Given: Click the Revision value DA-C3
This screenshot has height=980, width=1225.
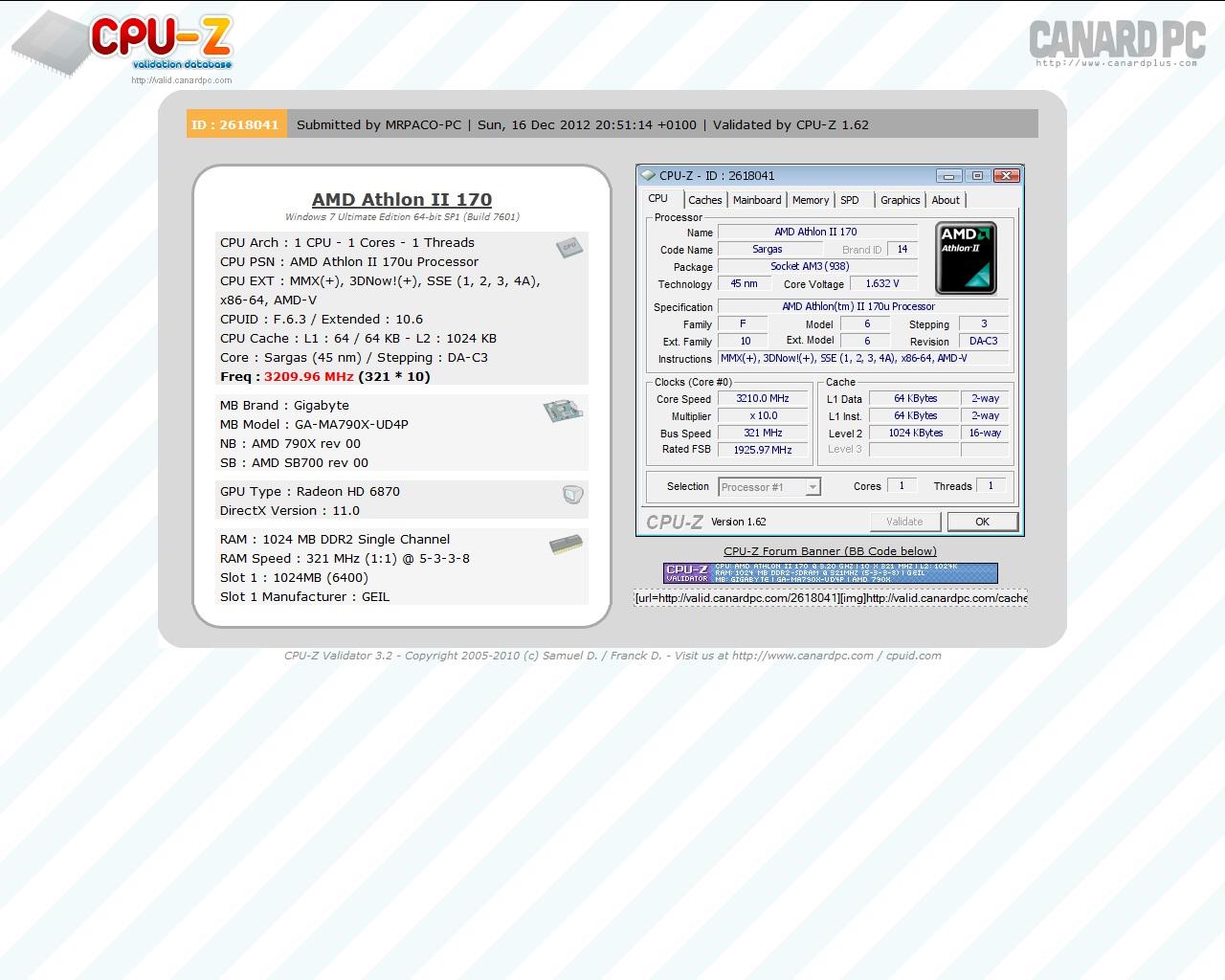Looking at the screenshot, I should coord(983,341).
